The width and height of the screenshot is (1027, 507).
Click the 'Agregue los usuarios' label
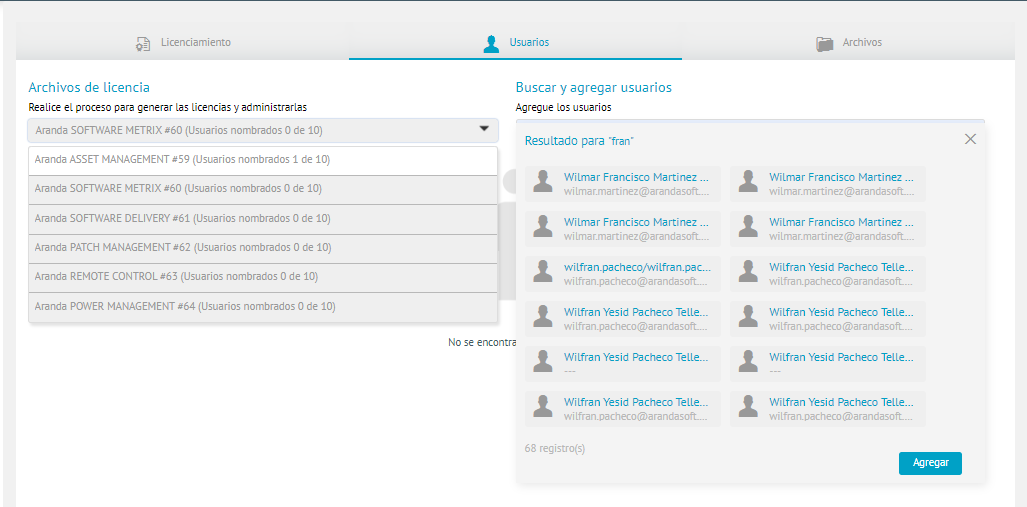[563, 107]
